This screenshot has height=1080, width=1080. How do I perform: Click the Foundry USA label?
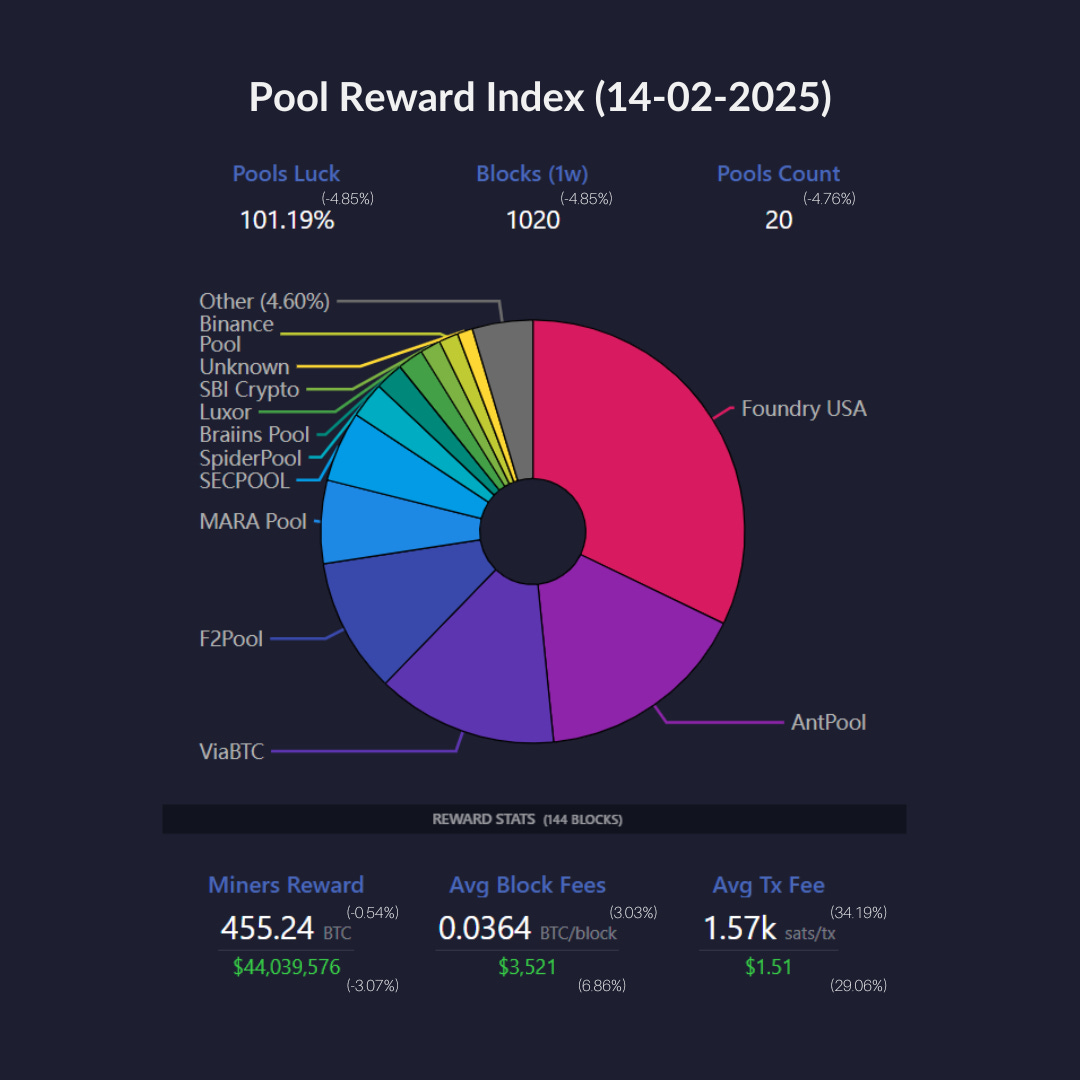[x=804, y=408]
